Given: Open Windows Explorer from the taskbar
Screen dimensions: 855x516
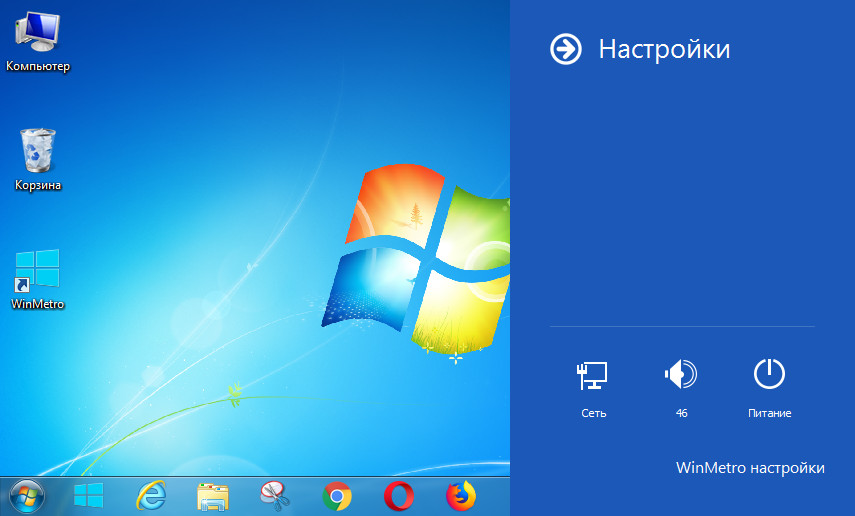Looking at the screenshot, I should (213, 495).
